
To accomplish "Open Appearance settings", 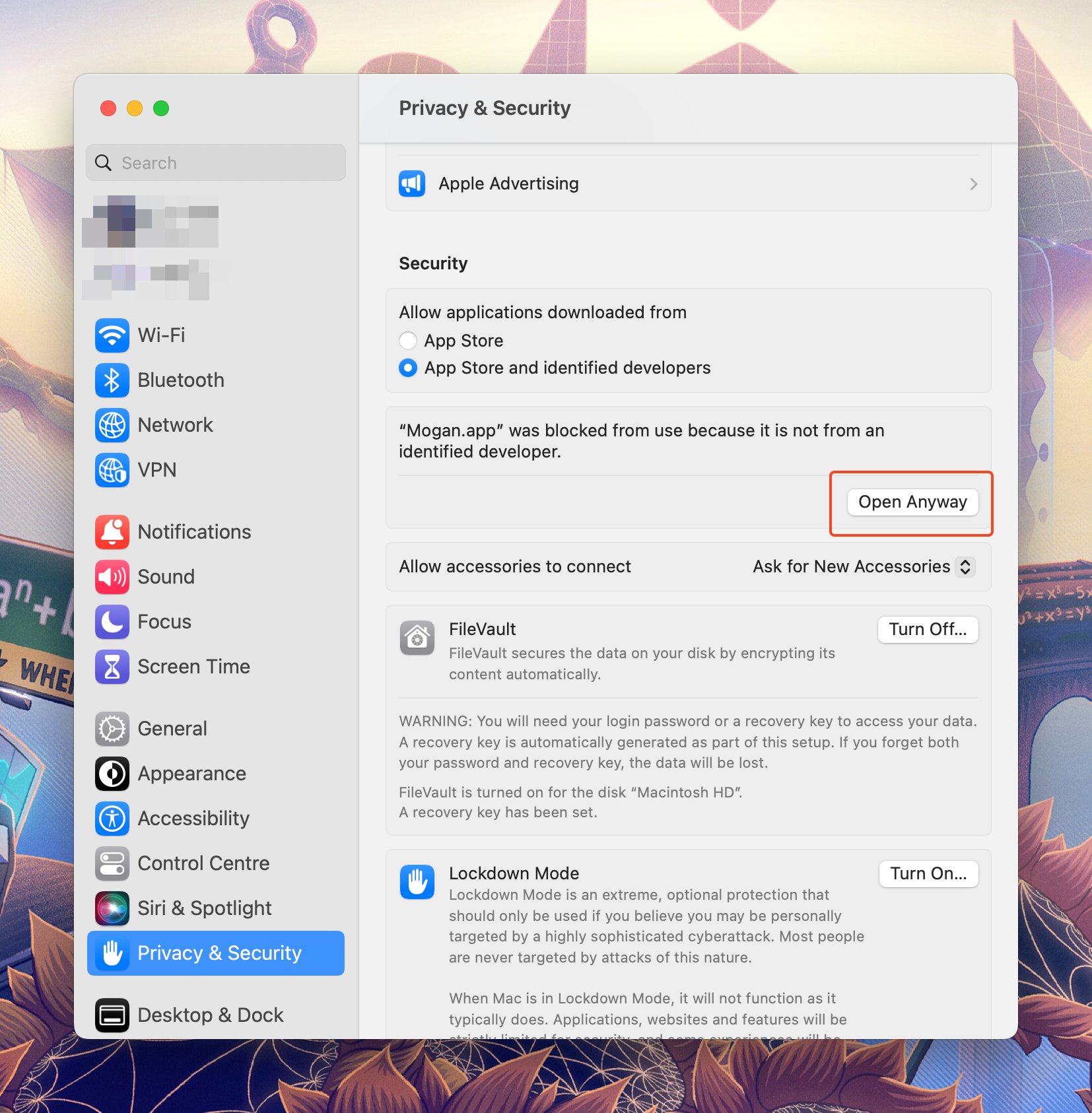I will point(191,773).
